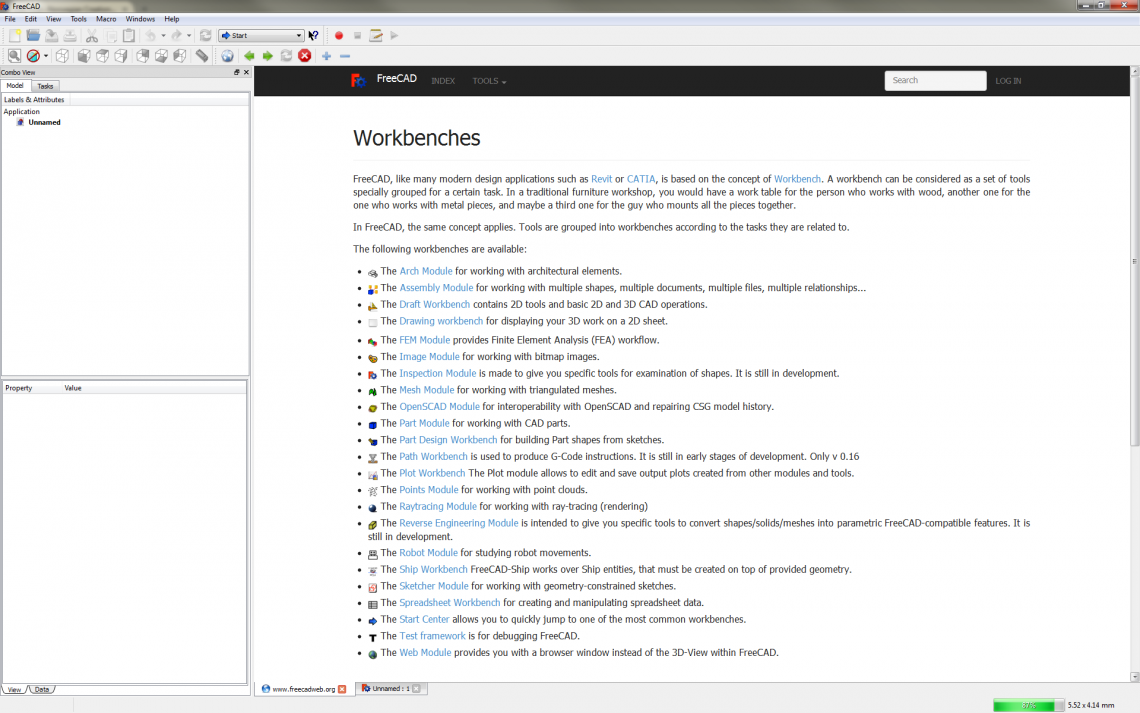
Task: Float the Combo View panel
Action: click(x=236, y=73)
